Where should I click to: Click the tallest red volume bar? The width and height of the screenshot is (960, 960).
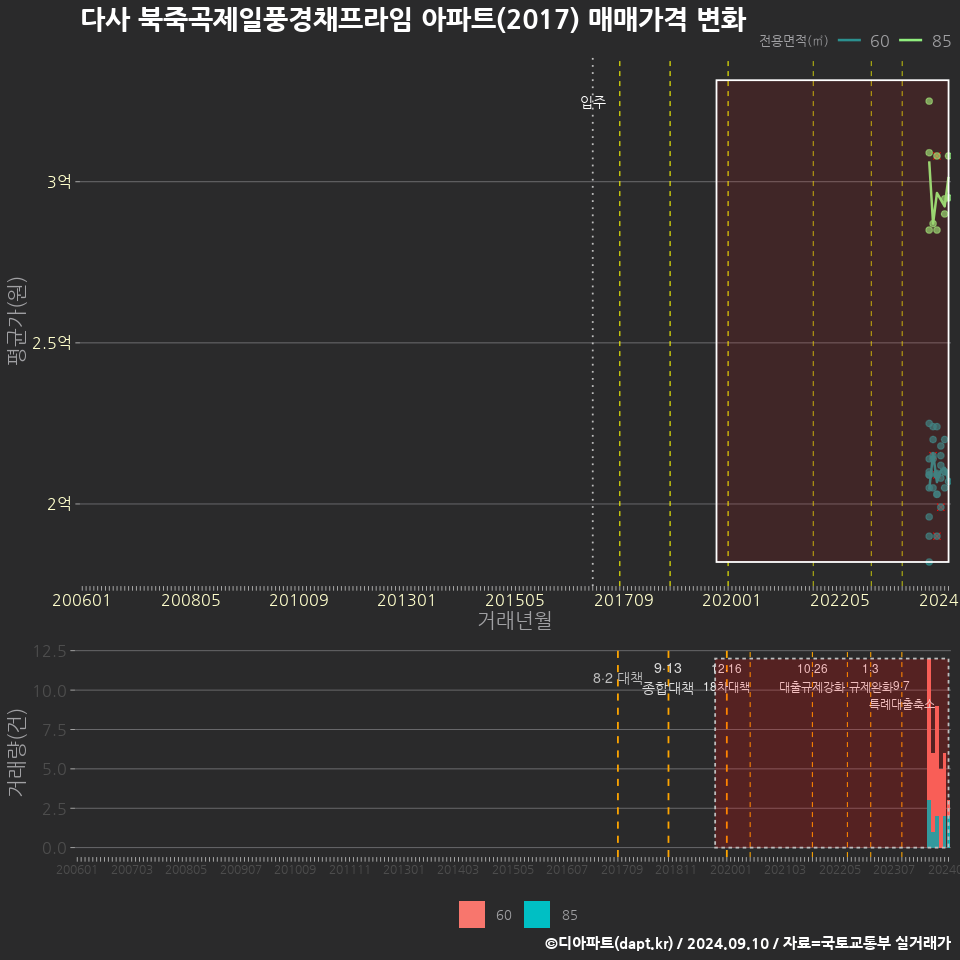click(x=929, y=729)
